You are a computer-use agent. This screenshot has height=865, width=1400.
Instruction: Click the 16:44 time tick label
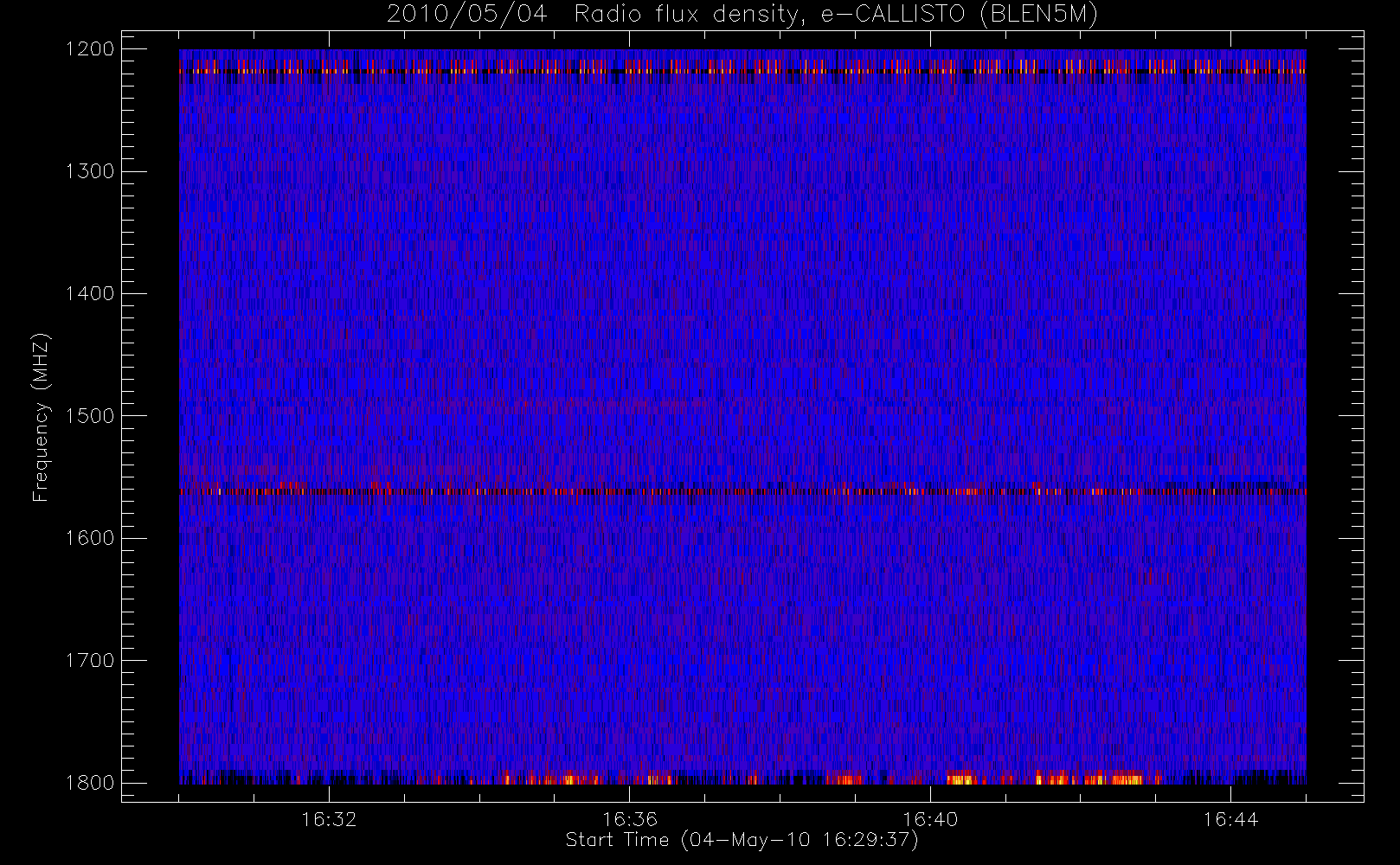[1230, 819]
